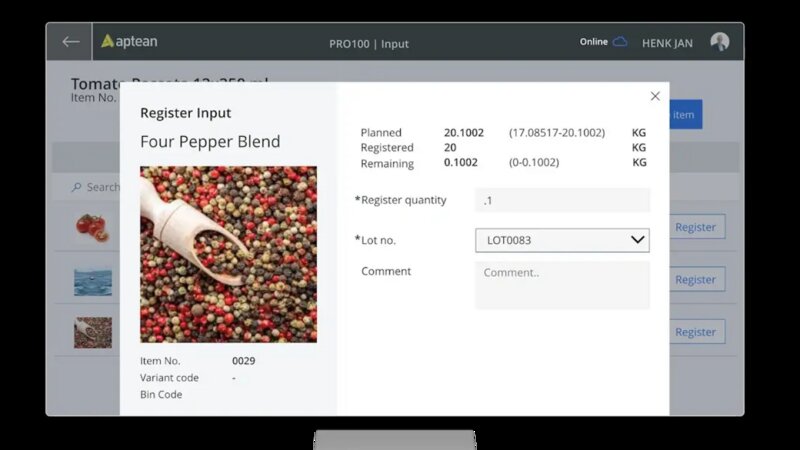Click the planned range (17.08517-20.1002)
Viewport: 800px width, 450px height.
557,133
